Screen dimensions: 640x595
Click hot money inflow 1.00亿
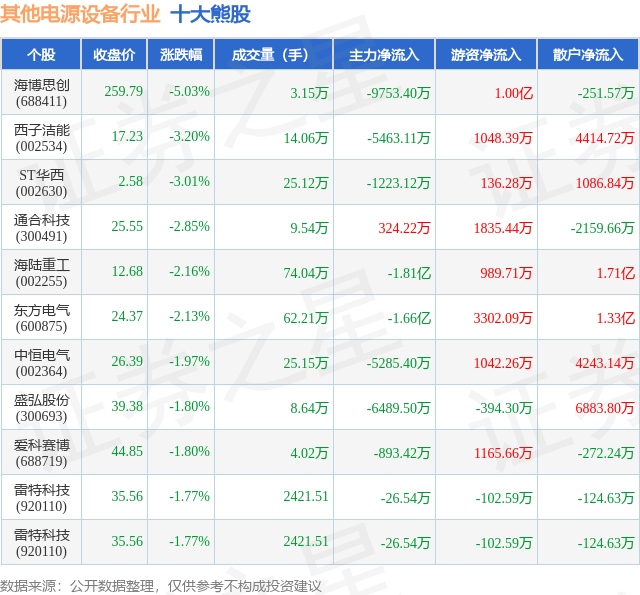click(x=514, y=93)
